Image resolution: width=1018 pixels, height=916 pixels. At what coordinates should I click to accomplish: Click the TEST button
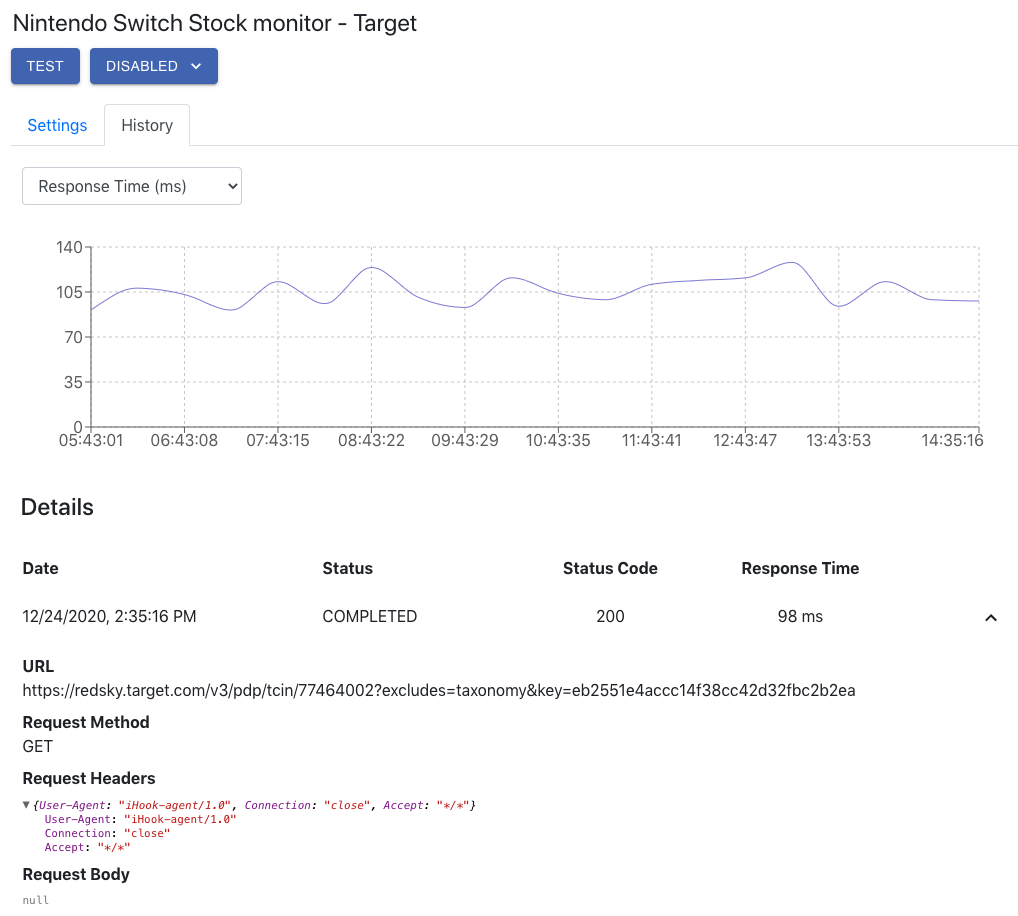45,66
